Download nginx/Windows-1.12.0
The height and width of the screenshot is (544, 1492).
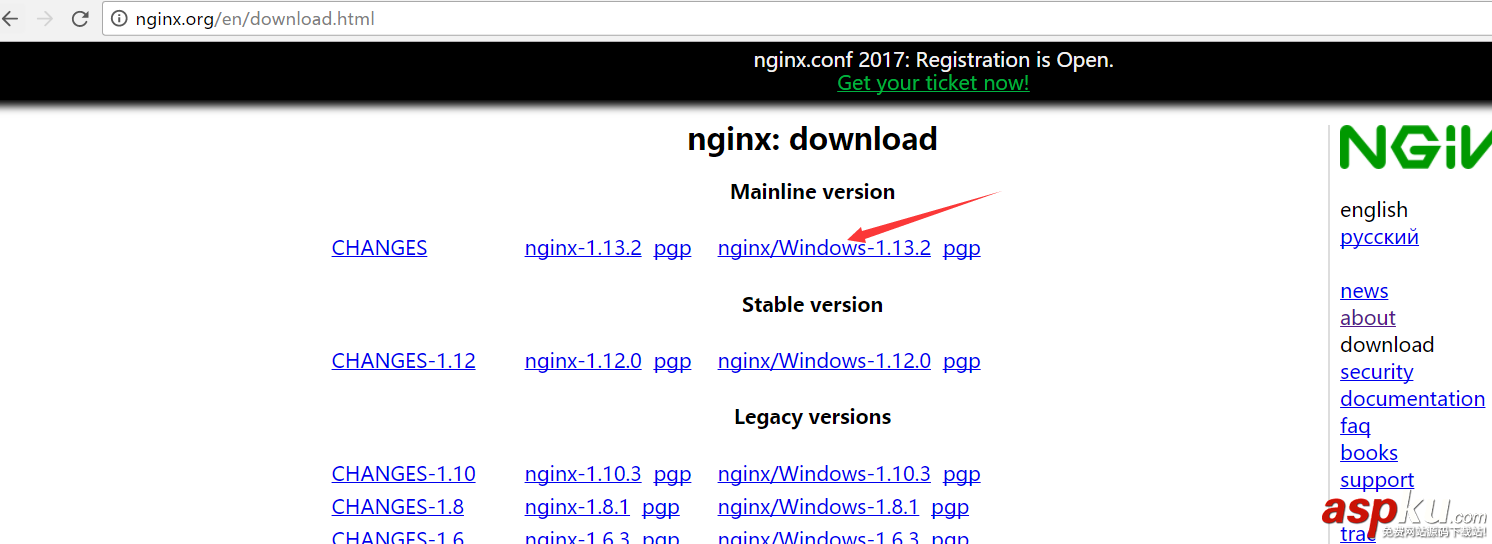[824, 361]
